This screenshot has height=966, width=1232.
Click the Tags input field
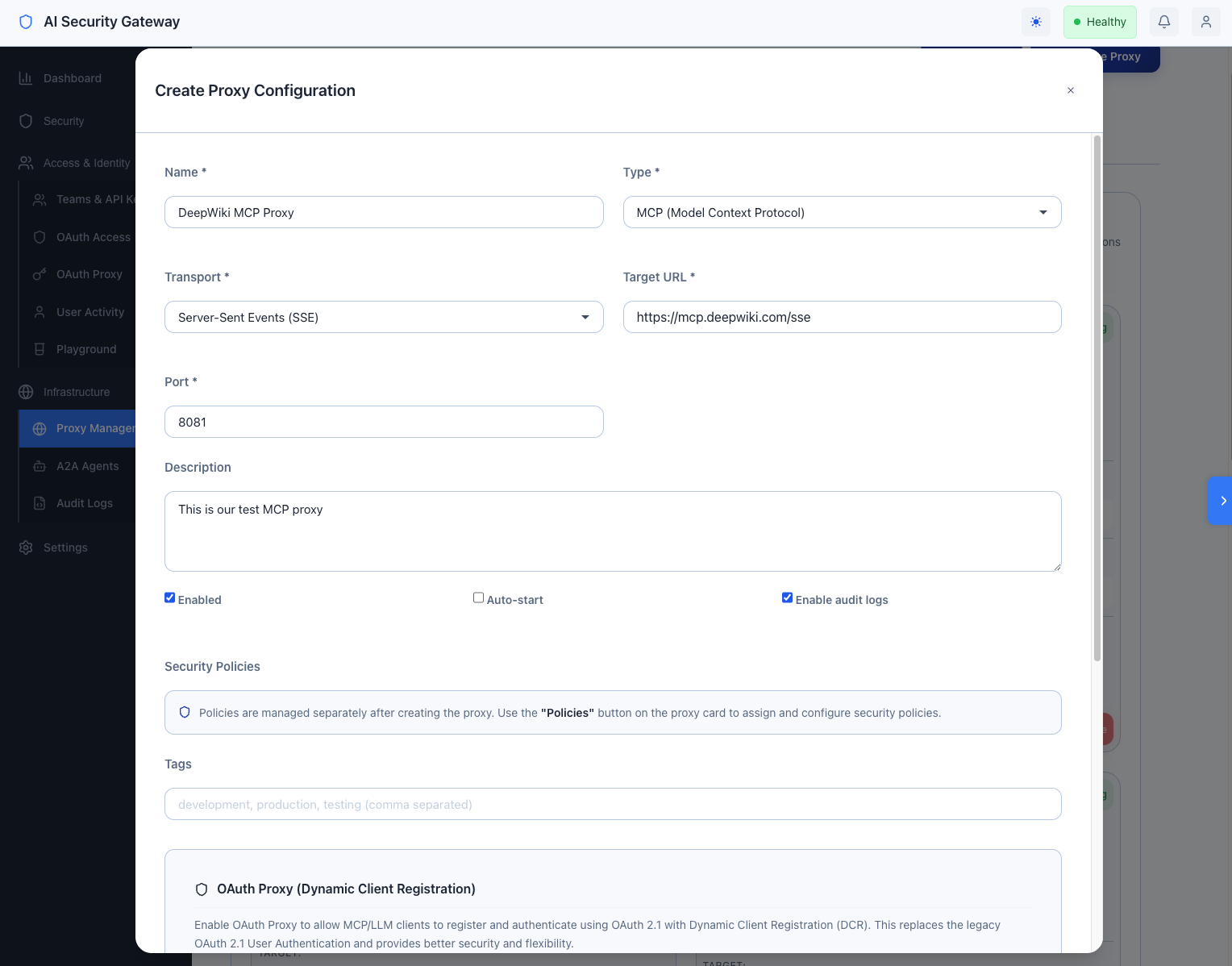coord(613,804)
